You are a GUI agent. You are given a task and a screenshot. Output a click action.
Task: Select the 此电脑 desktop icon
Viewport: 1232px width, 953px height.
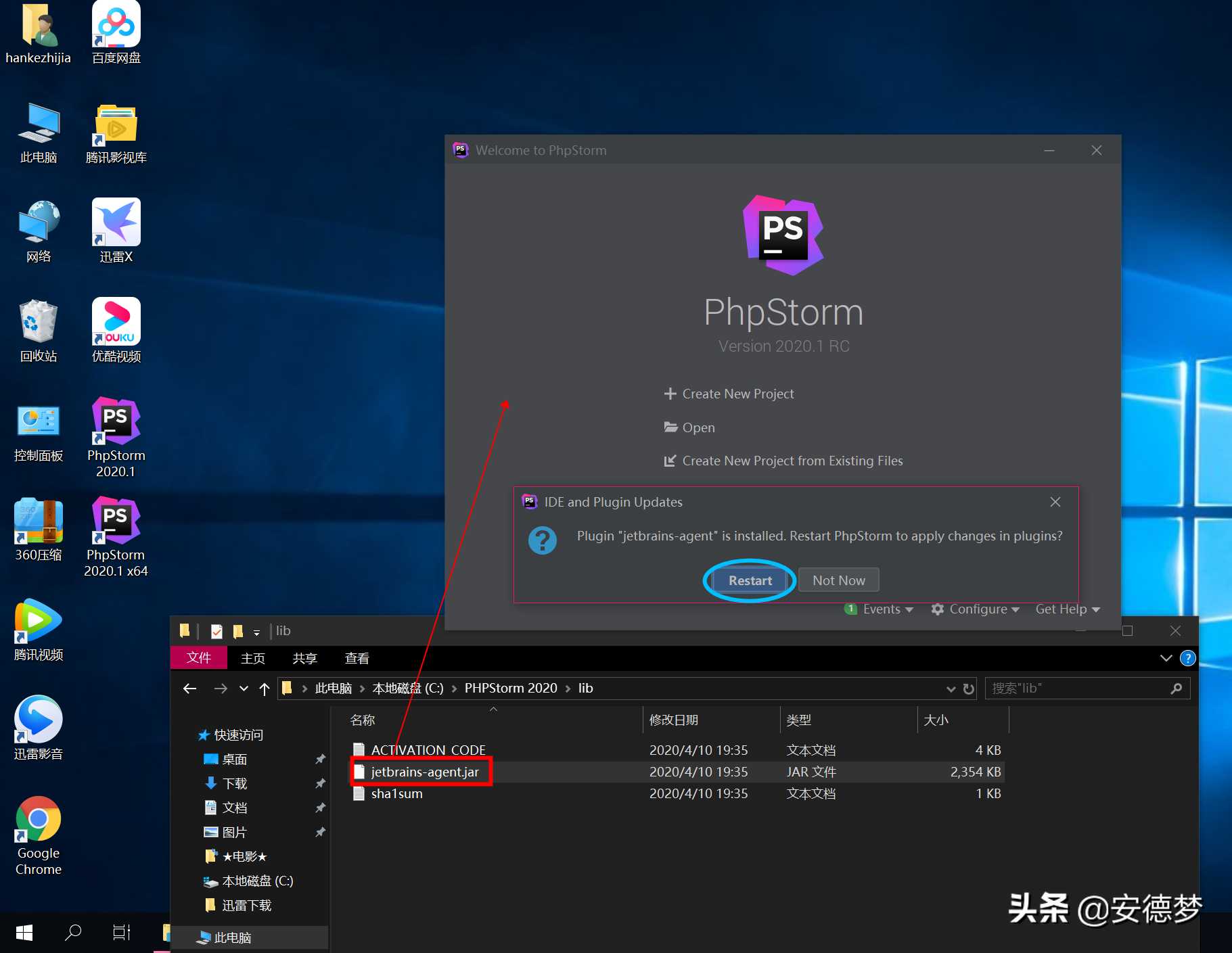click(39, 133)
